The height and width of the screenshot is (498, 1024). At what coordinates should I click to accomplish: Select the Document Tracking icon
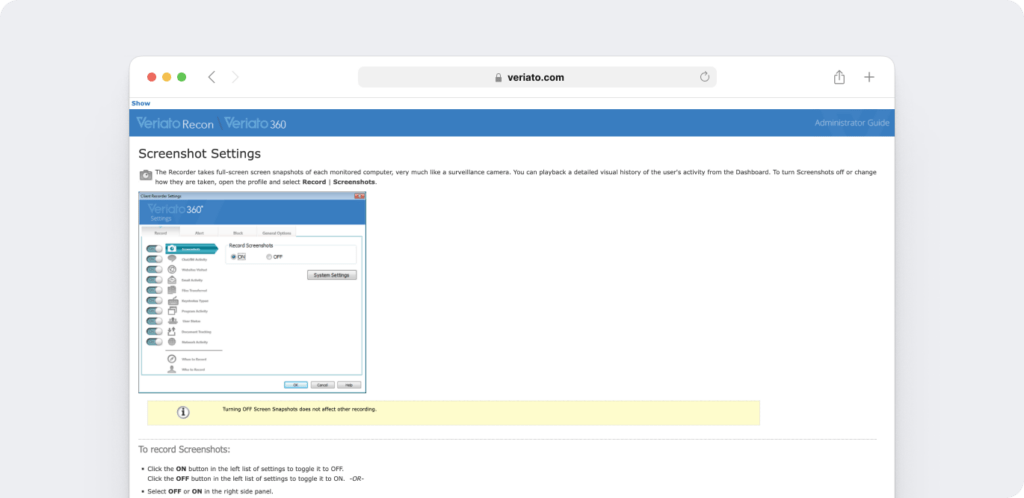point(172,332)
